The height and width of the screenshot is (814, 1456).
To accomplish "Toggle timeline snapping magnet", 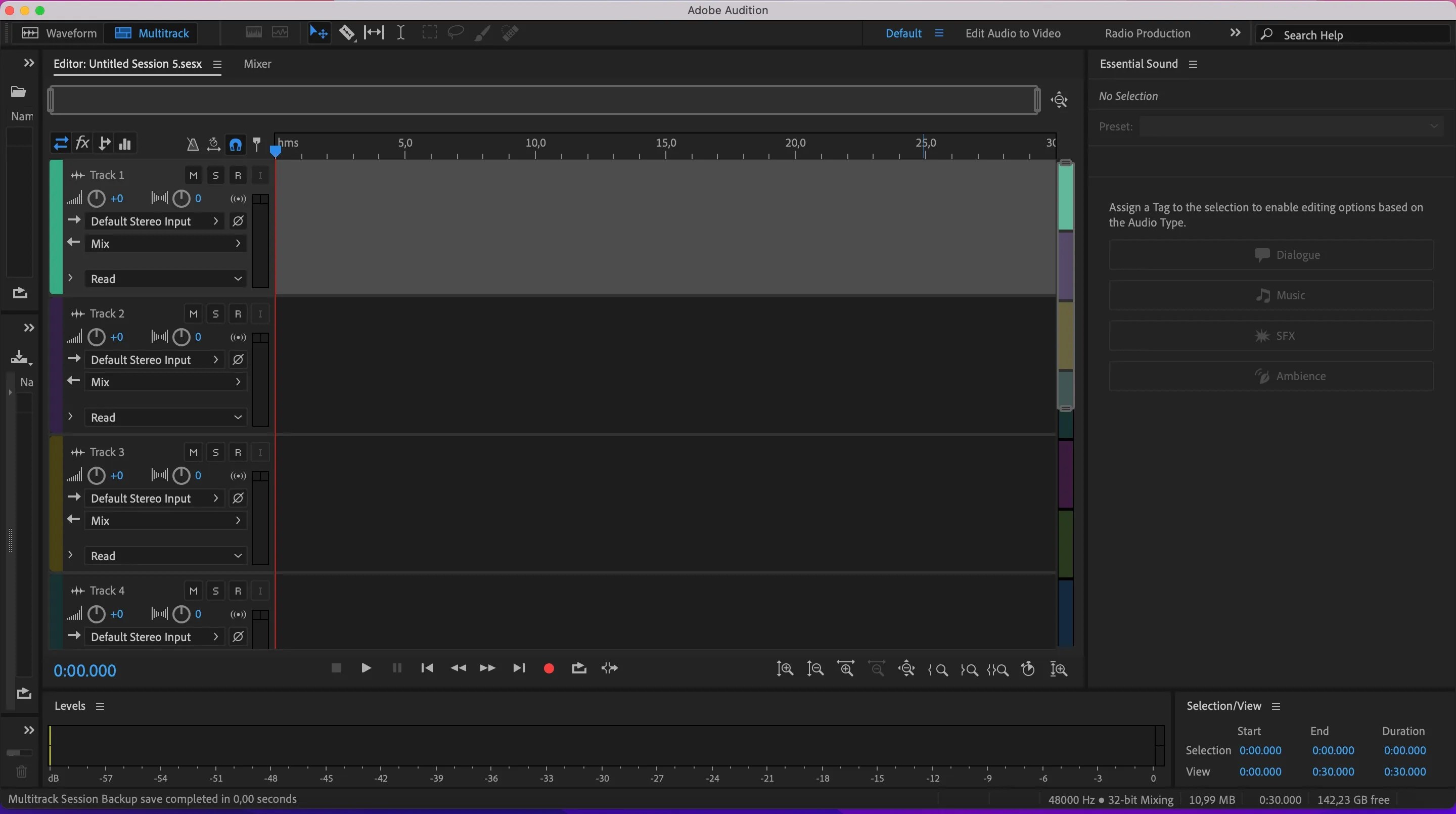I will point(235,145).
